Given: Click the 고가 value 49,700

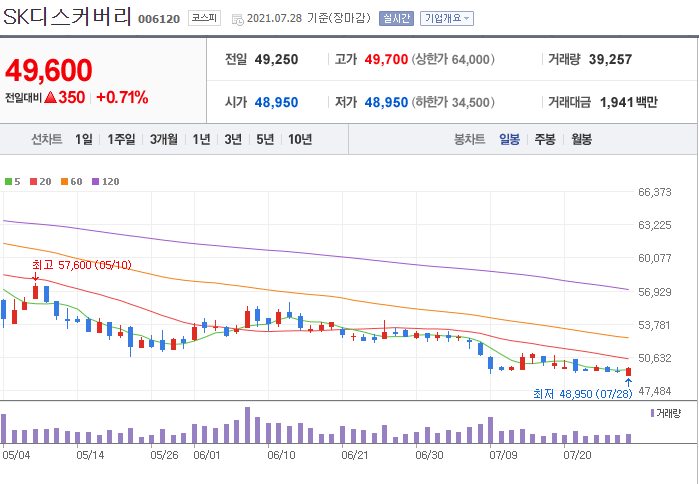Looking at the screenshot, I should tap(386, 60).
